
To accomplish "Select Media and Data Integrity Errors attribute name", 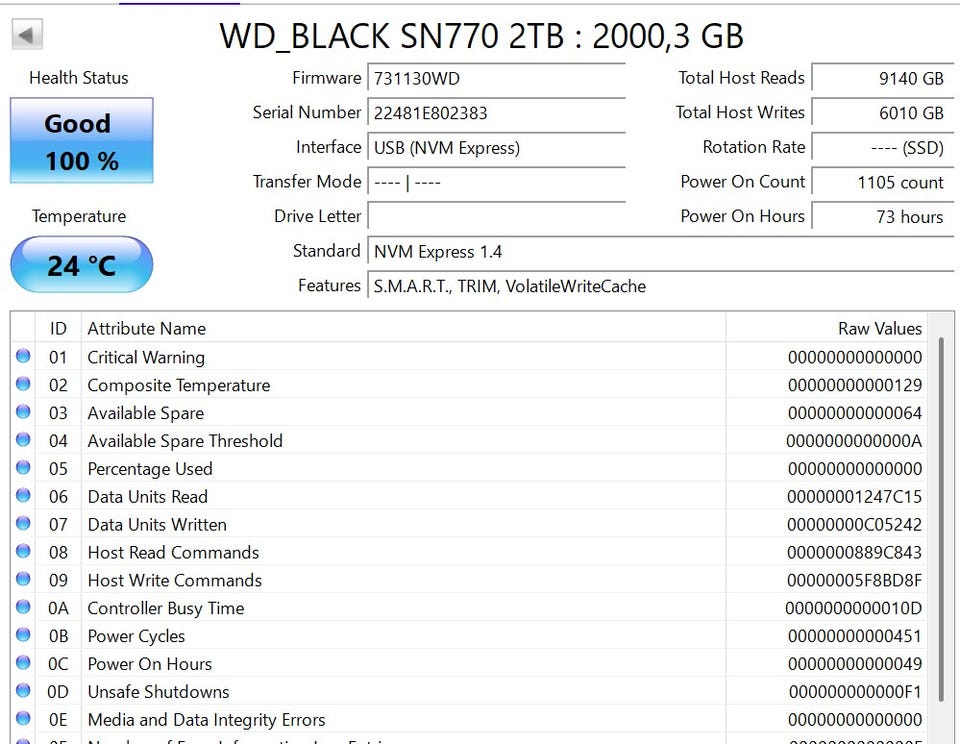I will click(x=206, y=720).
